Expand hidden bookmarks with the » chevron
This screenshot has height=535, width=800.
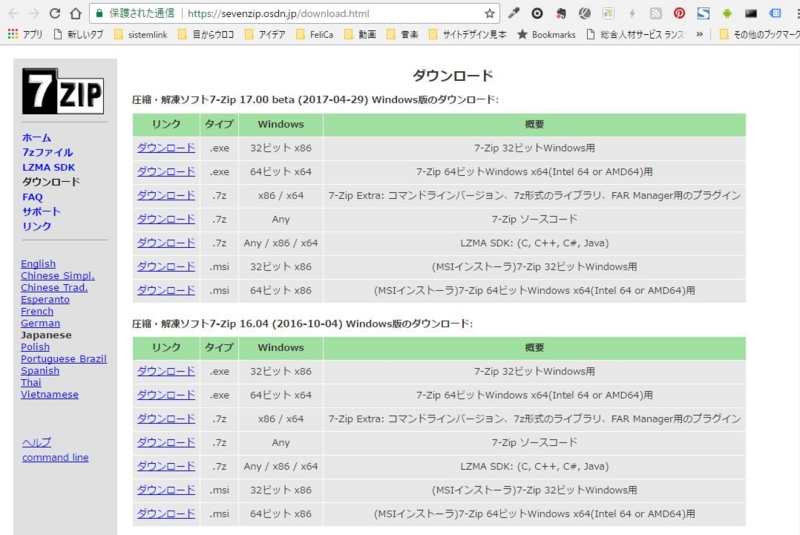pyautogui.click(x=699, y=34)
